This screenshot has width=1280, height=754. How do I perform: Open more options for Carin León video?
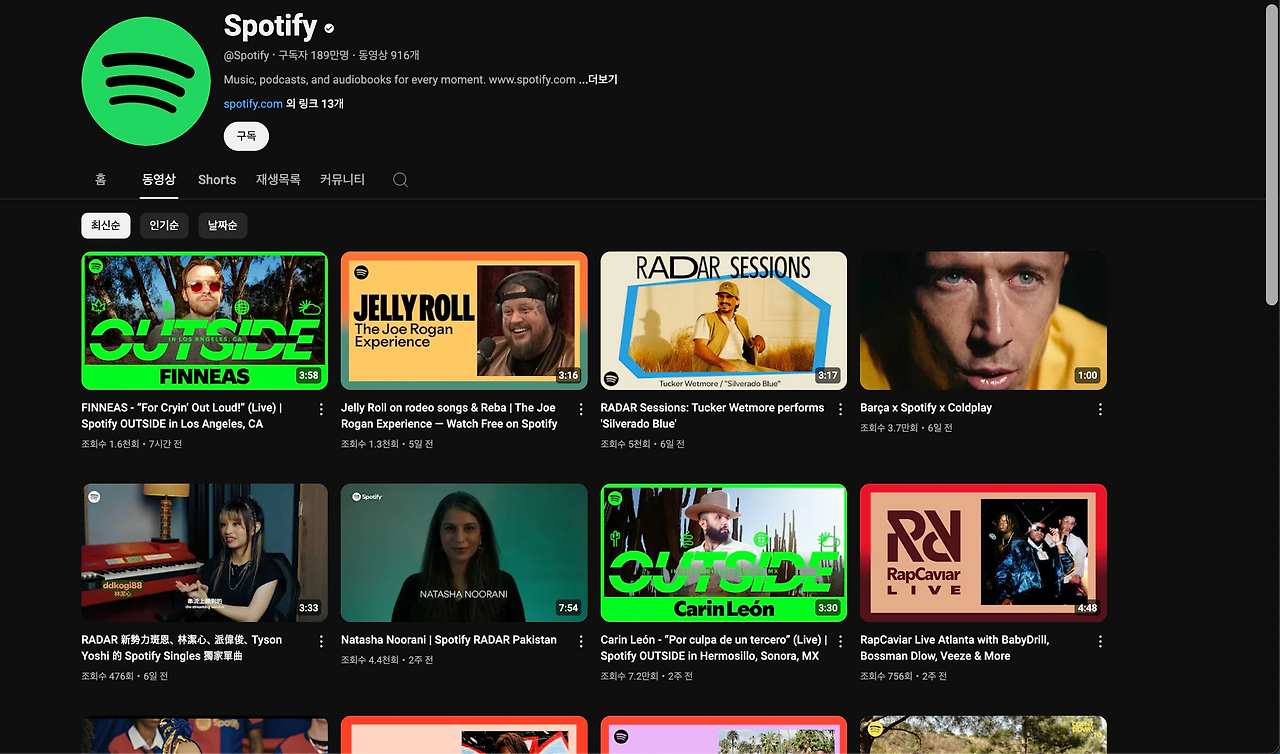pyautogui.click(x=840, y=641)
